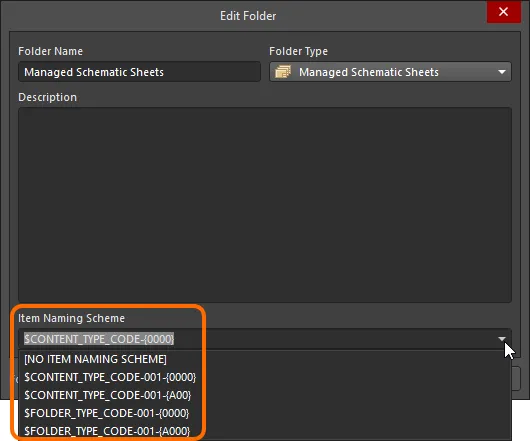Viewport: 530px width, 441px height.
Task: Focus the Description text area
Action: pos(265,205)
